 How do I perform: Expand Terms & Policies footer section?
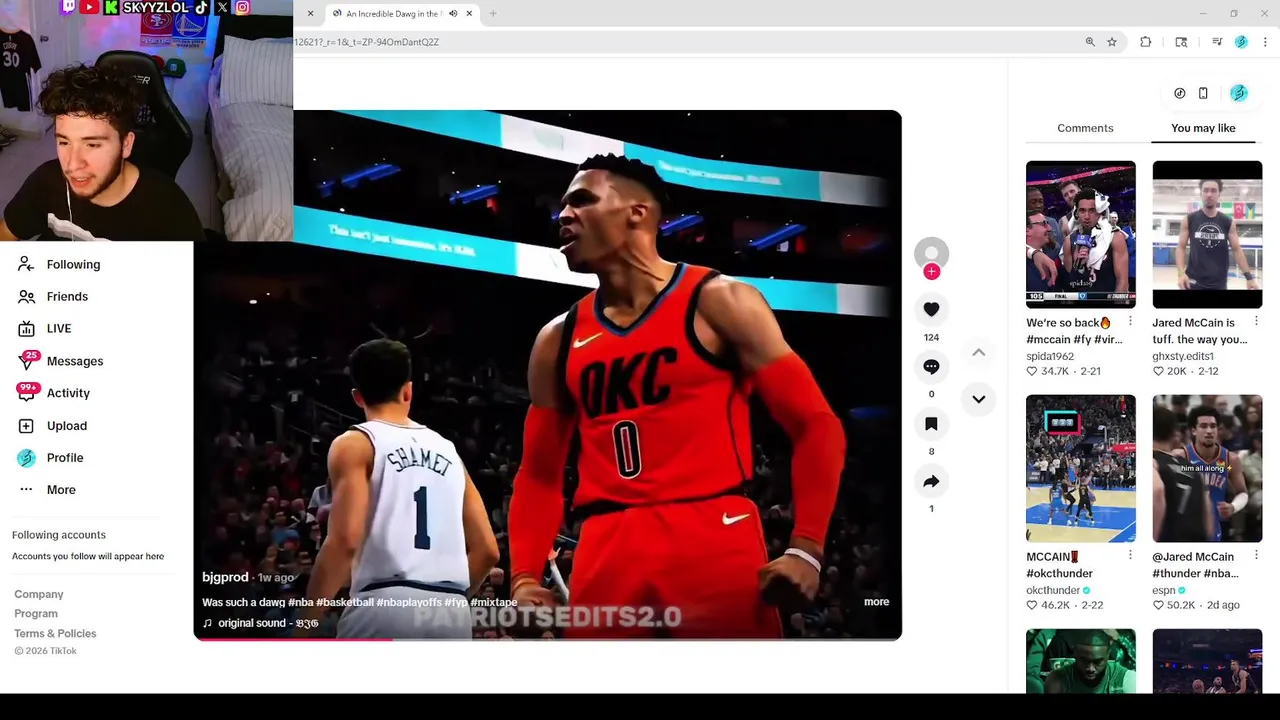point(55,633)
